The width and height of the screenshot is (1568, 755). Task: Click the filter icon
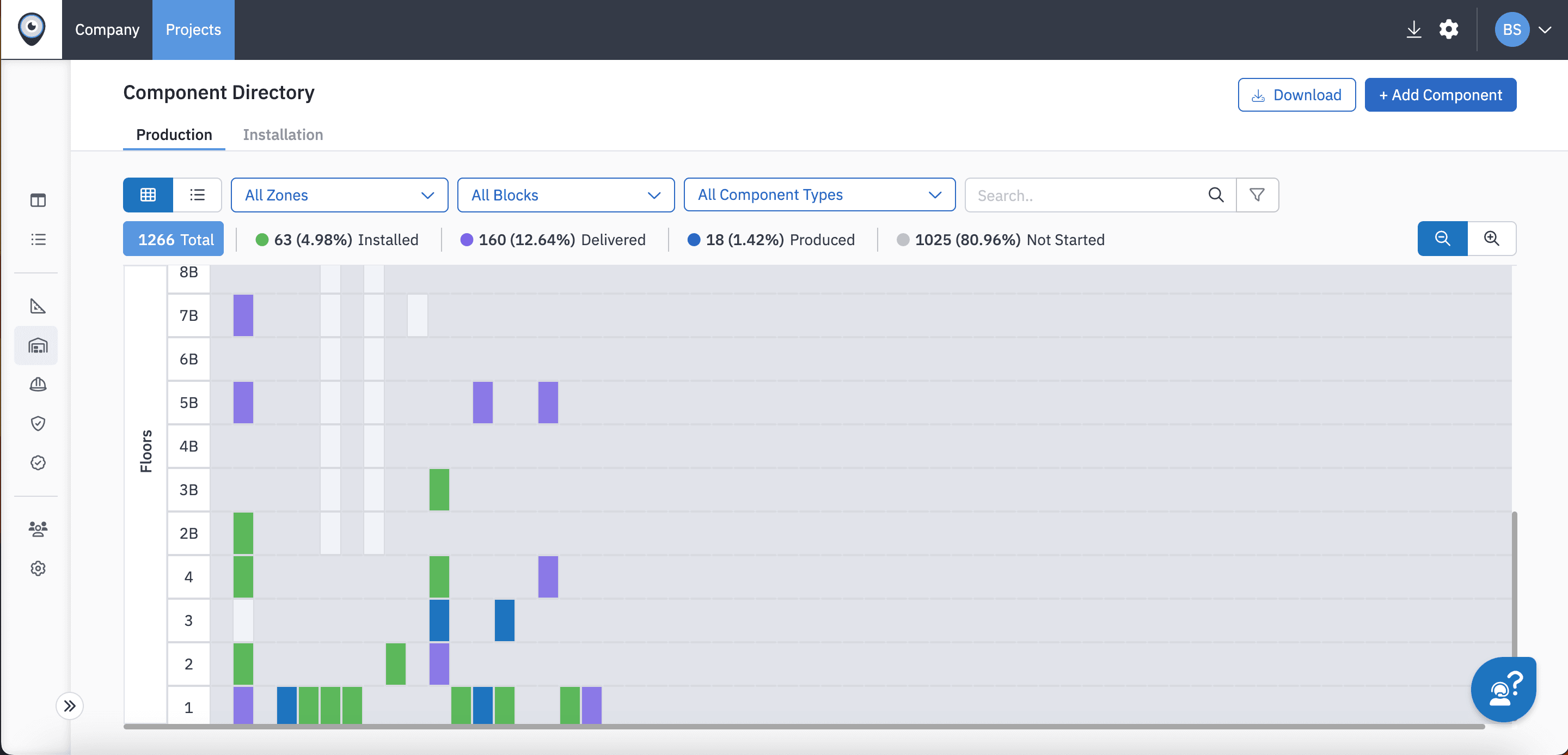[x=1258, y=194]
